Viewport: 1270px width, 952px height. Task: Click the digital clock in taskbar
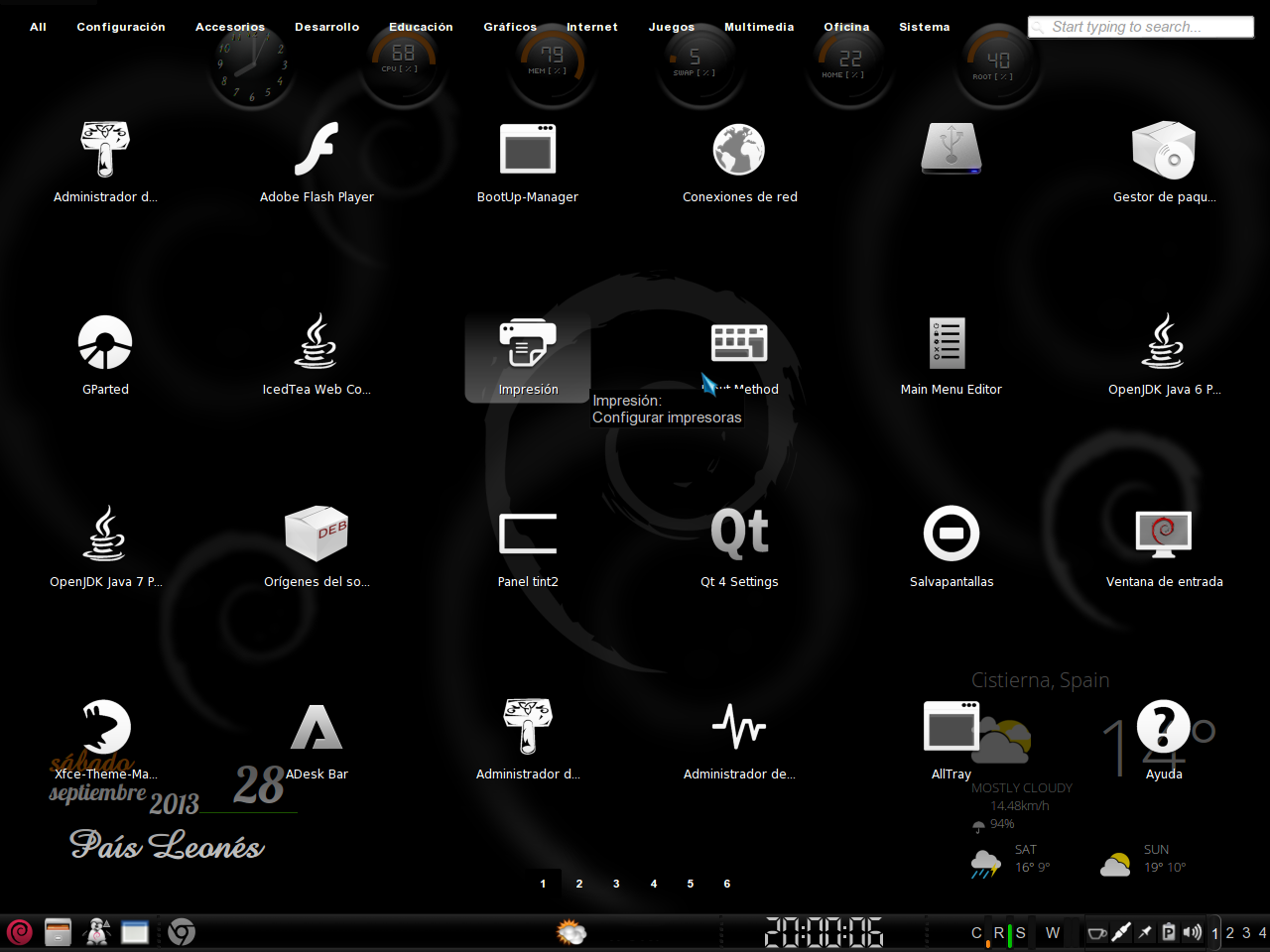(824, 932)
